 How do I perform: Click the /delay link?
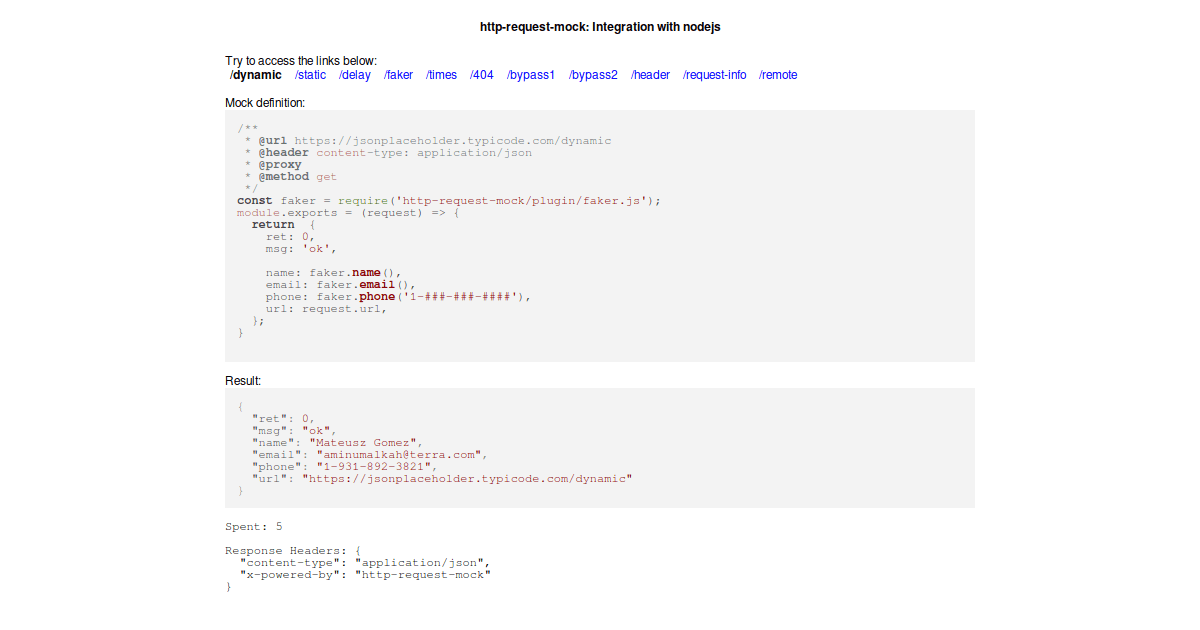click(x=354, y=75)
